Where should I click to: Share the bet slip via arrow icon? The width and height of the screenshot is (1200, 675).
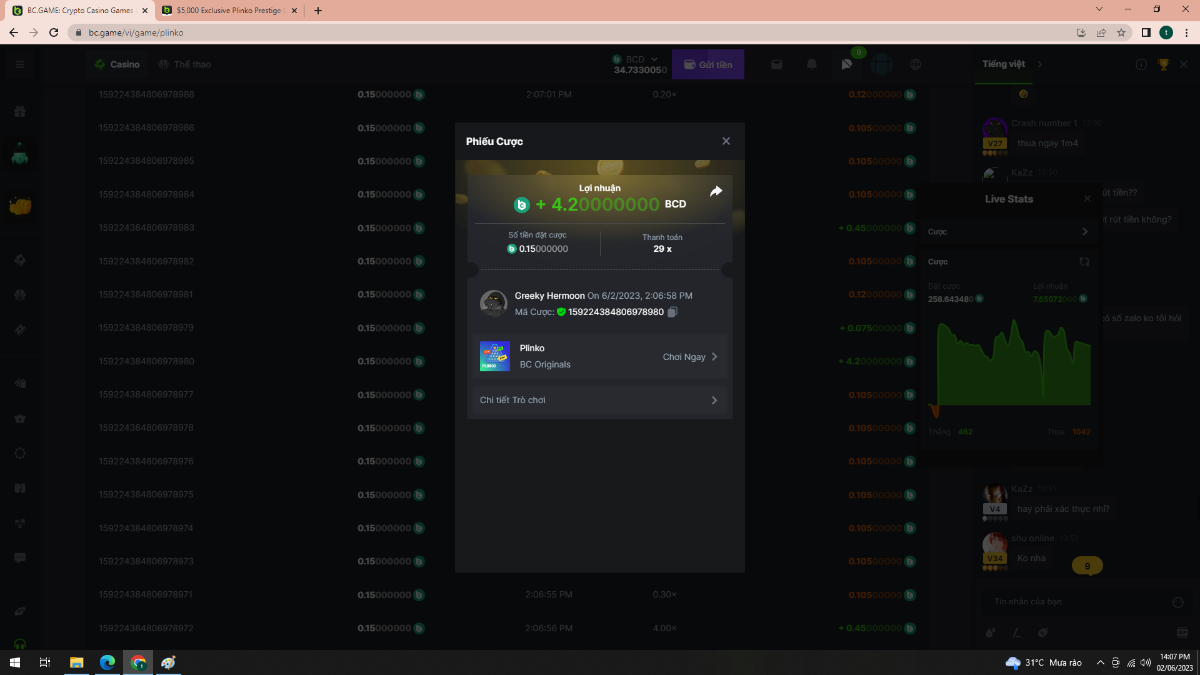coord(716,191)
